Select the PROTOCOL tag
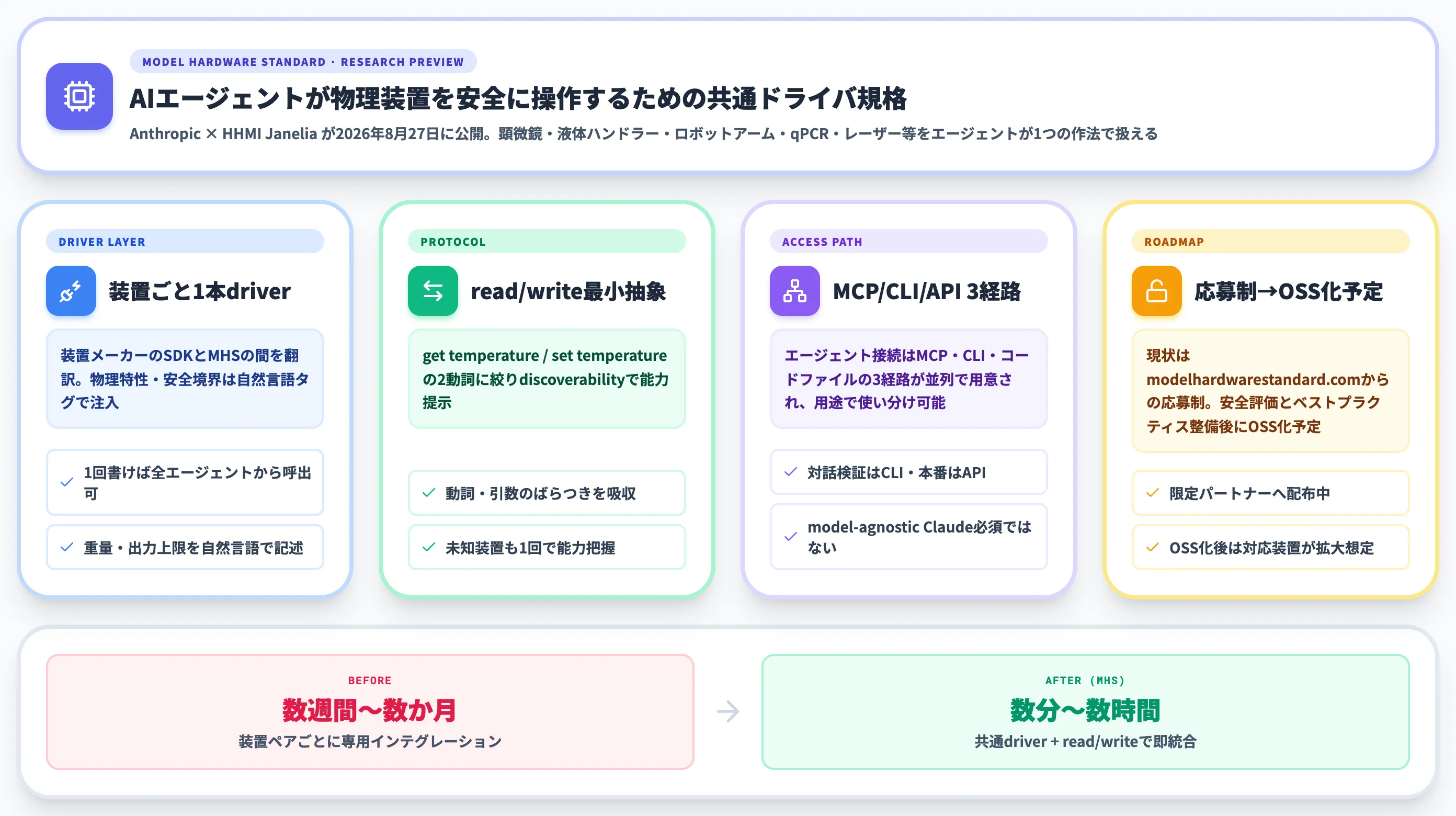The image size is (1456, 816). click(547, 242)
